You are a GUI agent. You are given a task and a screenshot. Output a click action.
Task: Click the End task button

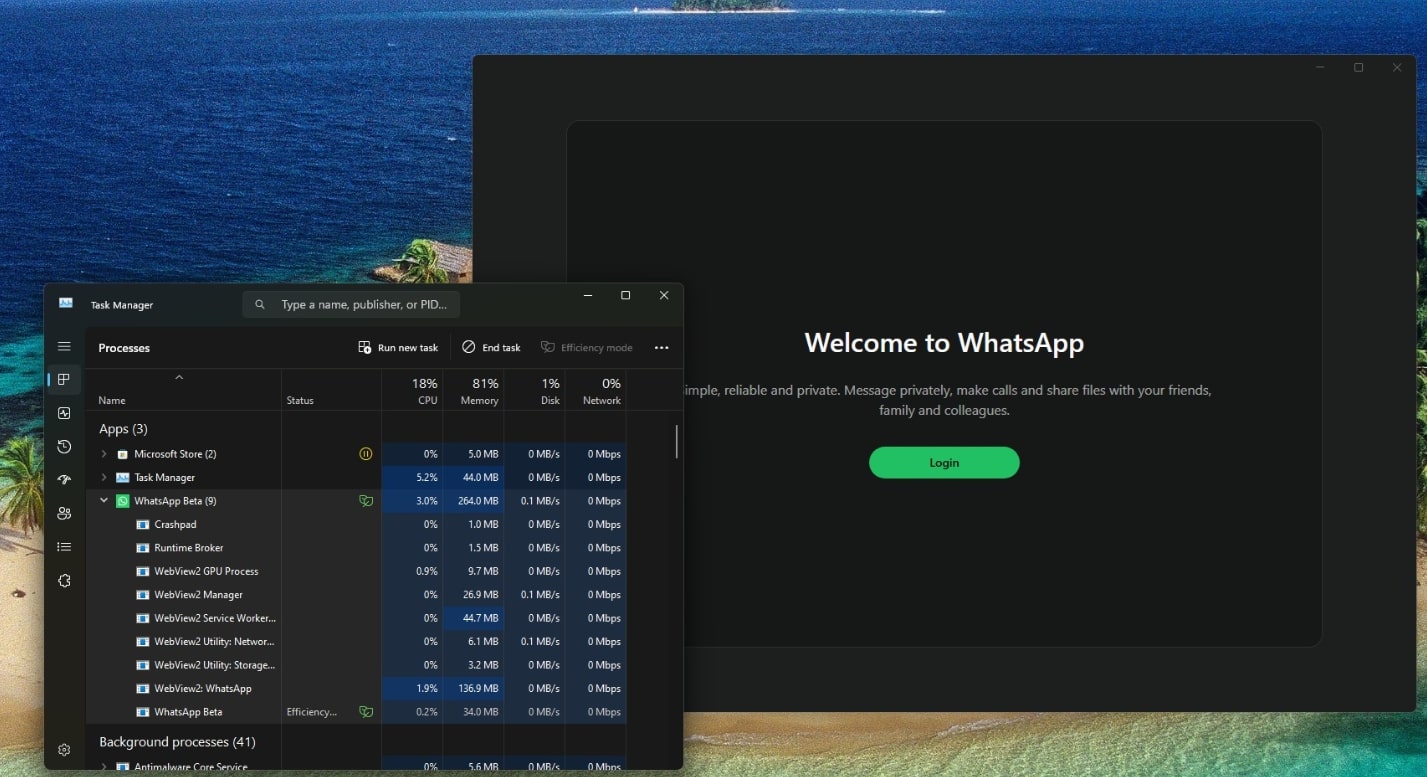click(491, 347)
